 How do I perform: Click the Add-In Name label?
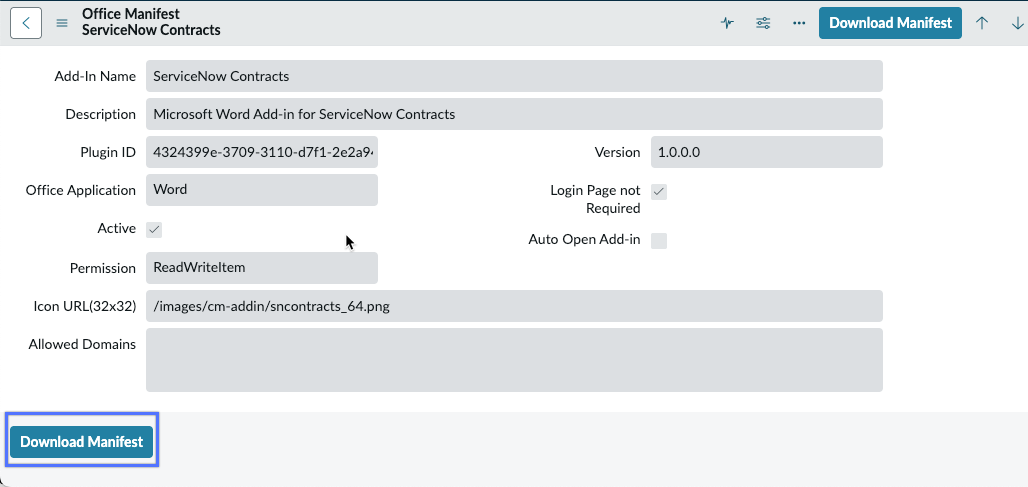coord(95,76)
